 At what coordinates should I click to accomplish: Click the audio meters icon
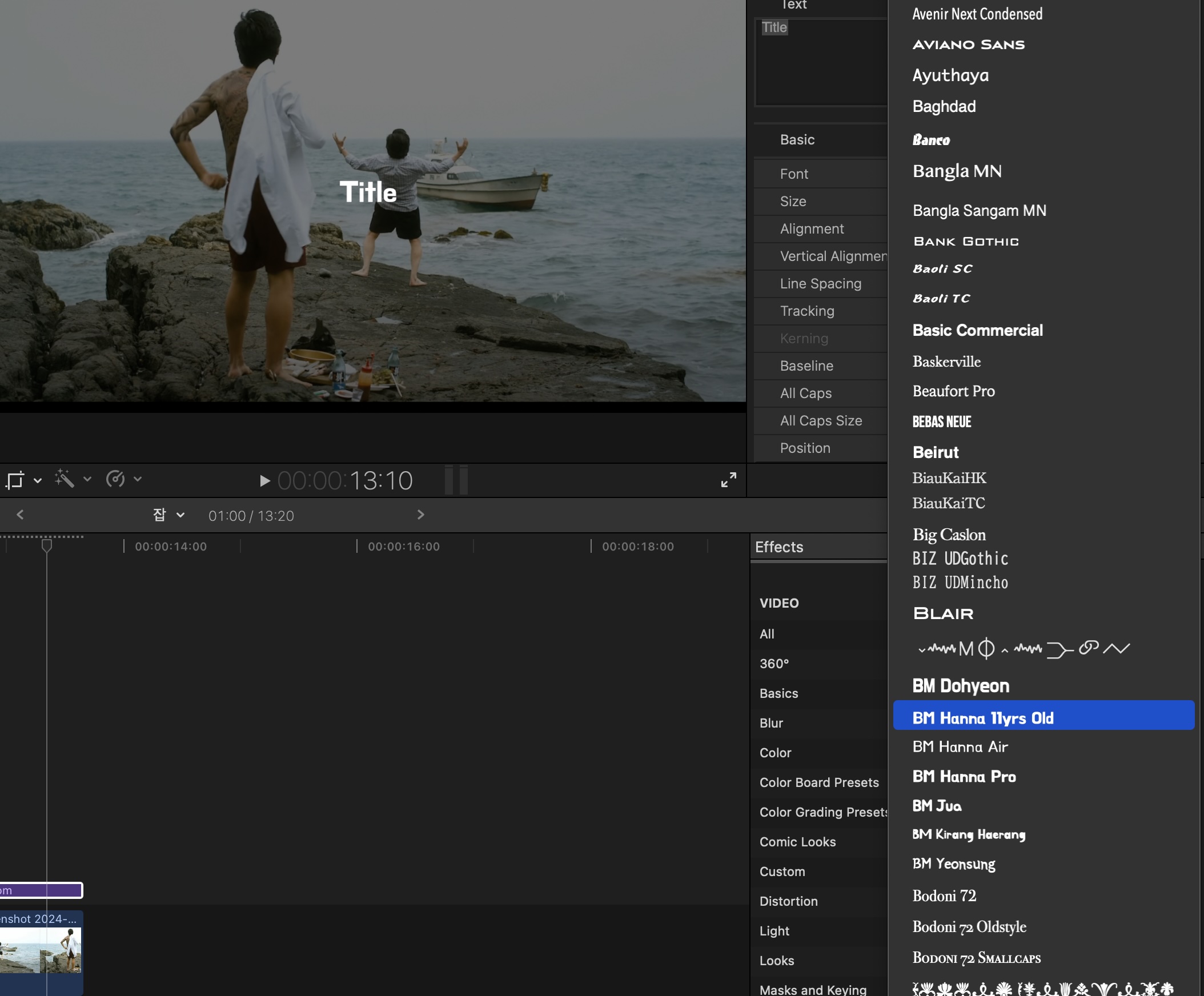(456, 480)
